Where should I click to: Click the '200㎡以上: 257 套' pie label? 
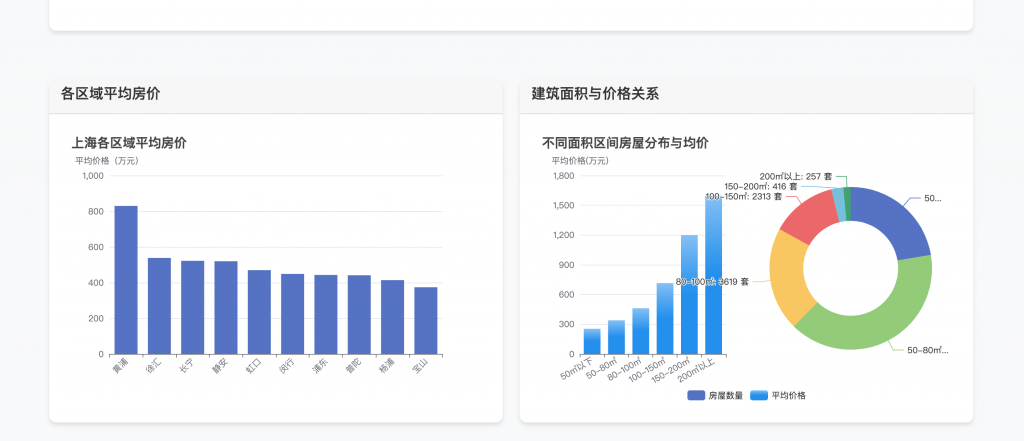(x=795, y=176)
